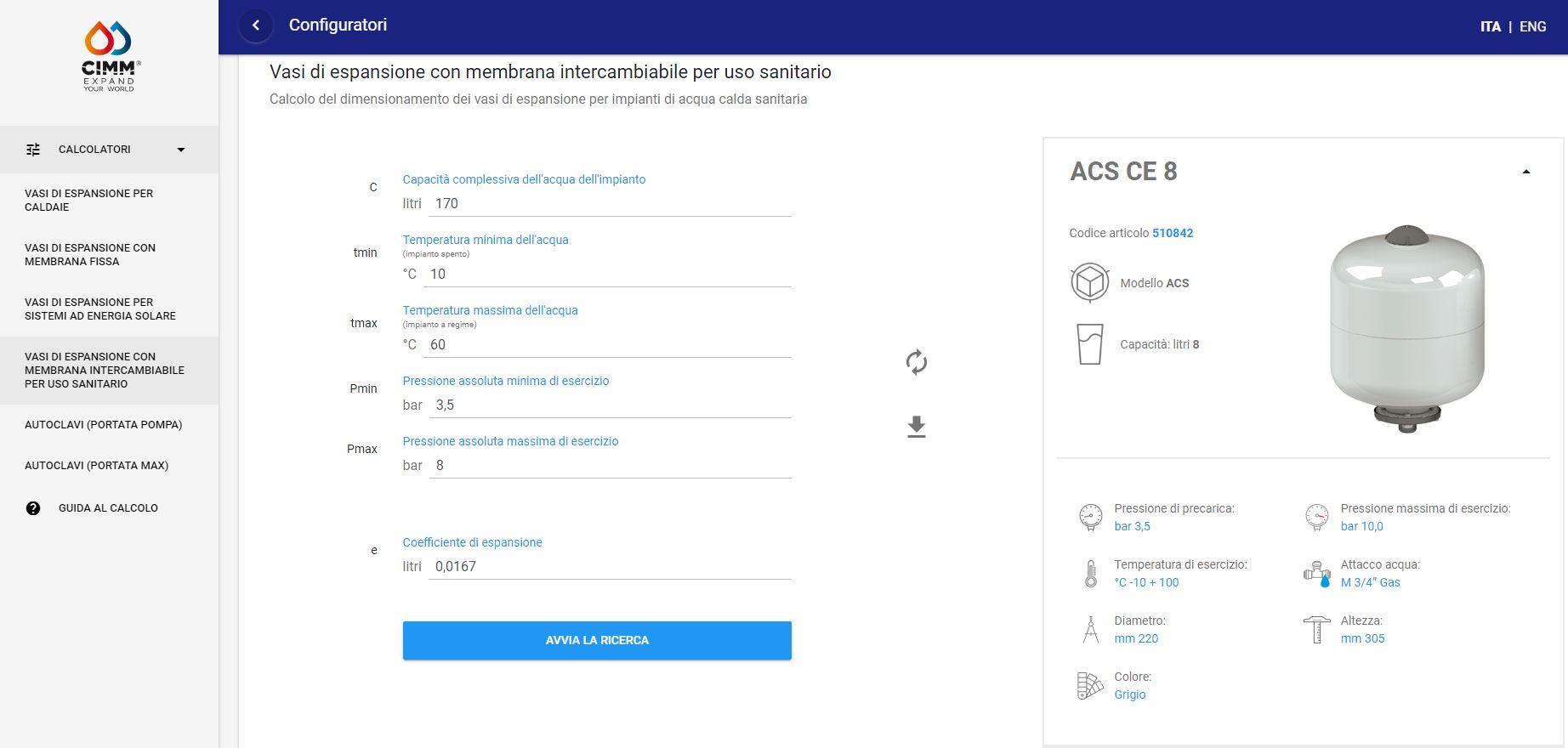Click the mm 220 diameter value
The height and width of the screenshot is (748, 1568).
[x=1136, y=638]
